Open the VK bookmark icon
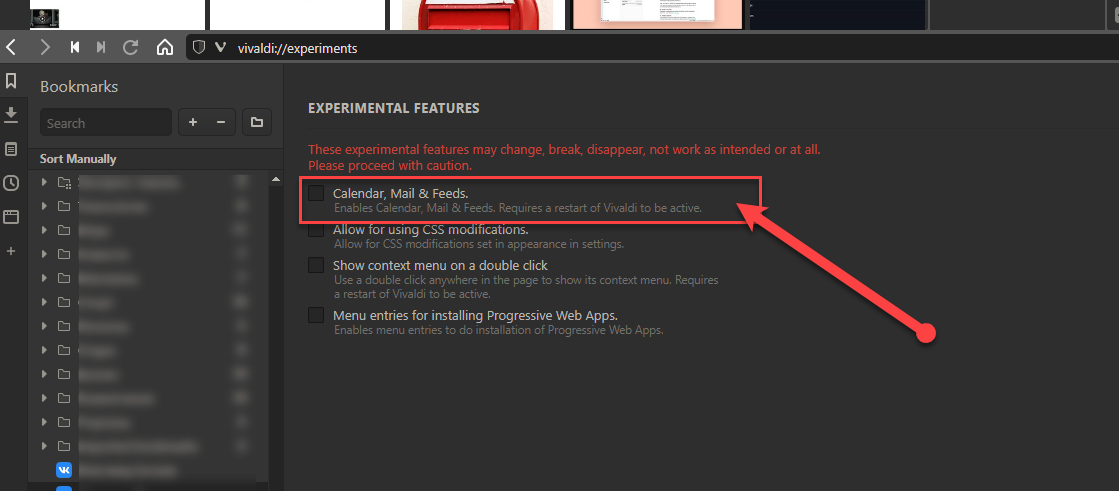 [x=64, y=470]
